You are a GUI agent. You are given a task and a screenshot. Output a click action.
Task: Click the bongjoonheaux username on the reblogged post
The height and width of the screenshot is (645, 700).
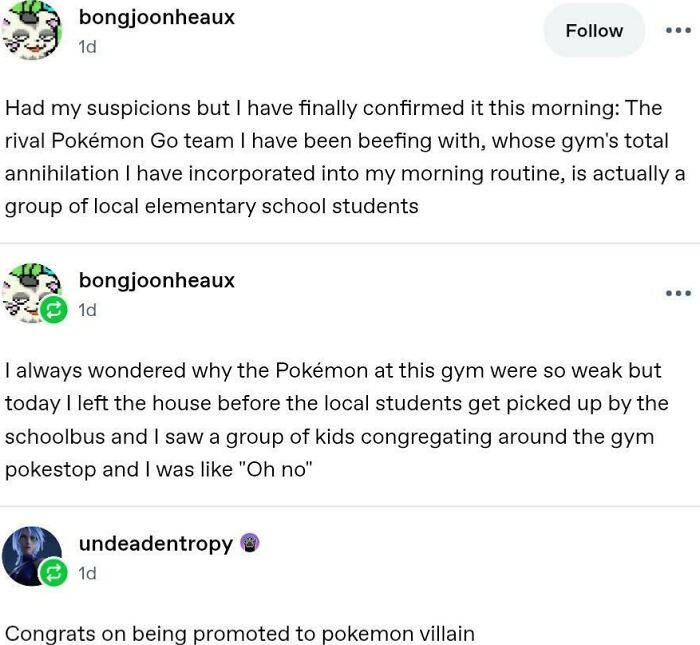coord(156,280)
